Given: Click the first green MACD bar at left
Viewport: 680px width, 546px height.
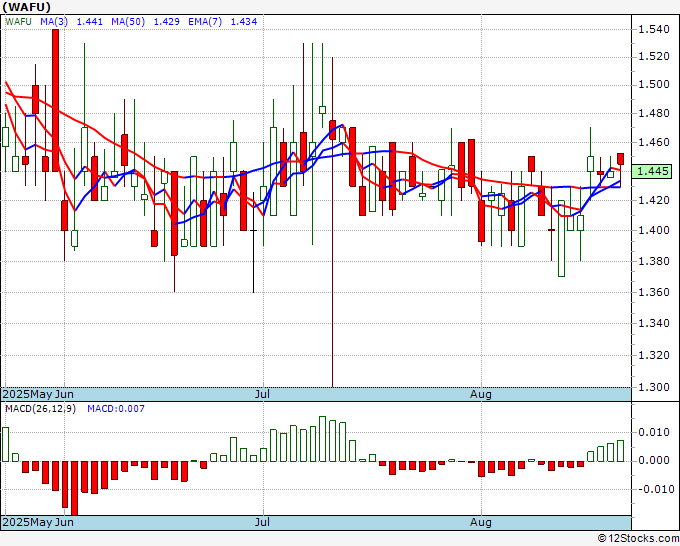Looking at the screenshot, I should coord(5,445).
